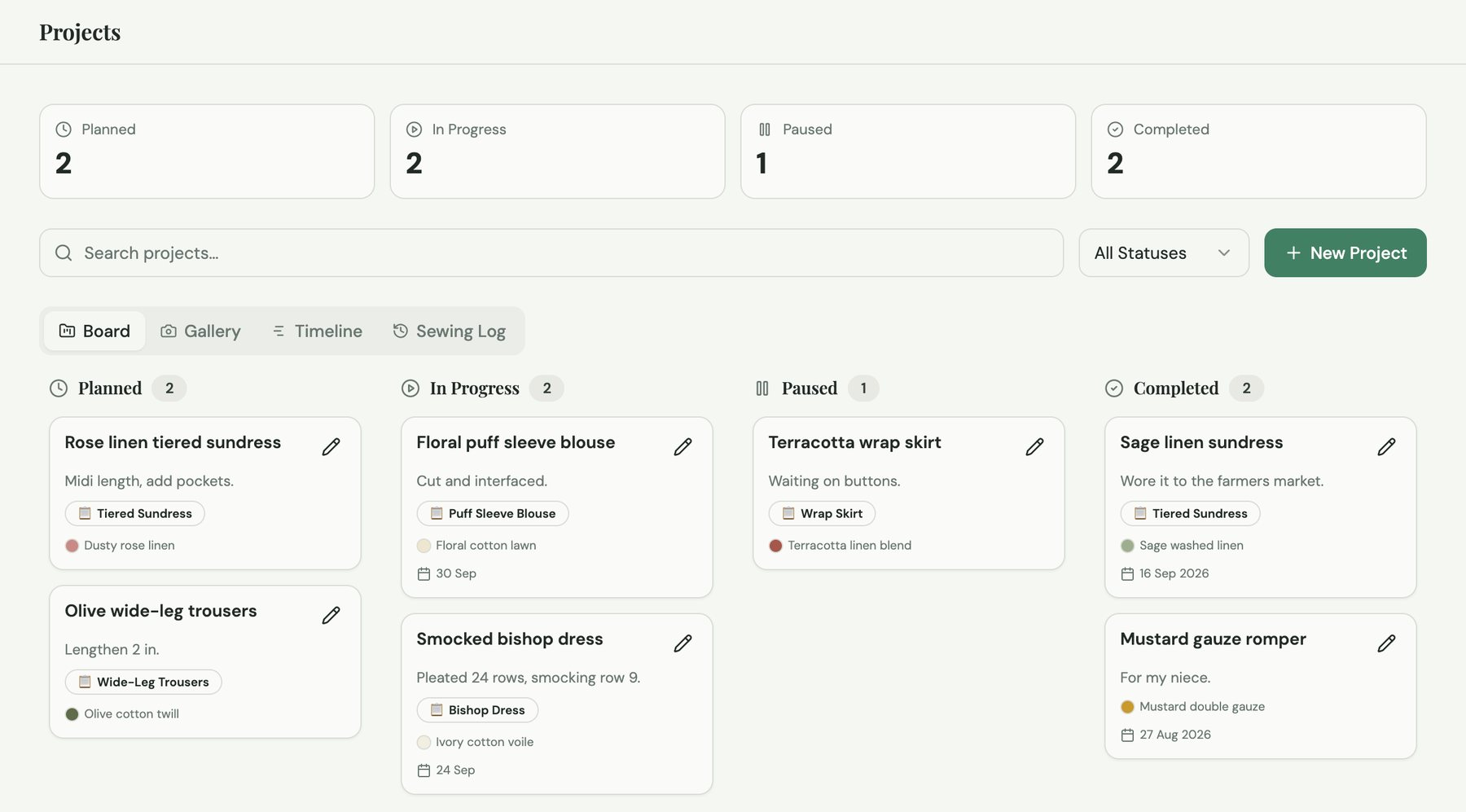Click the Olive cotton twill color dot
1466x812 pixels.
(x=72, y=714)
